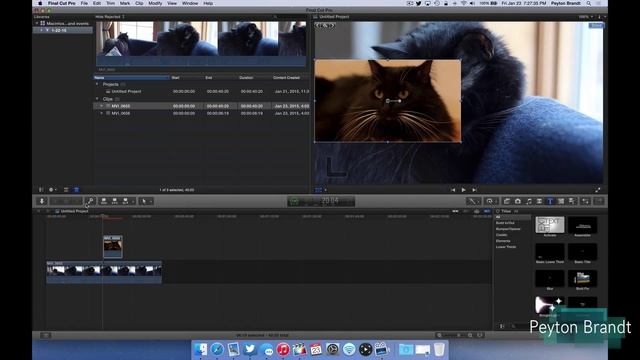Toggle viewer full screen playback
Viewport: 640px width, 360px height.
coord(598,190)
